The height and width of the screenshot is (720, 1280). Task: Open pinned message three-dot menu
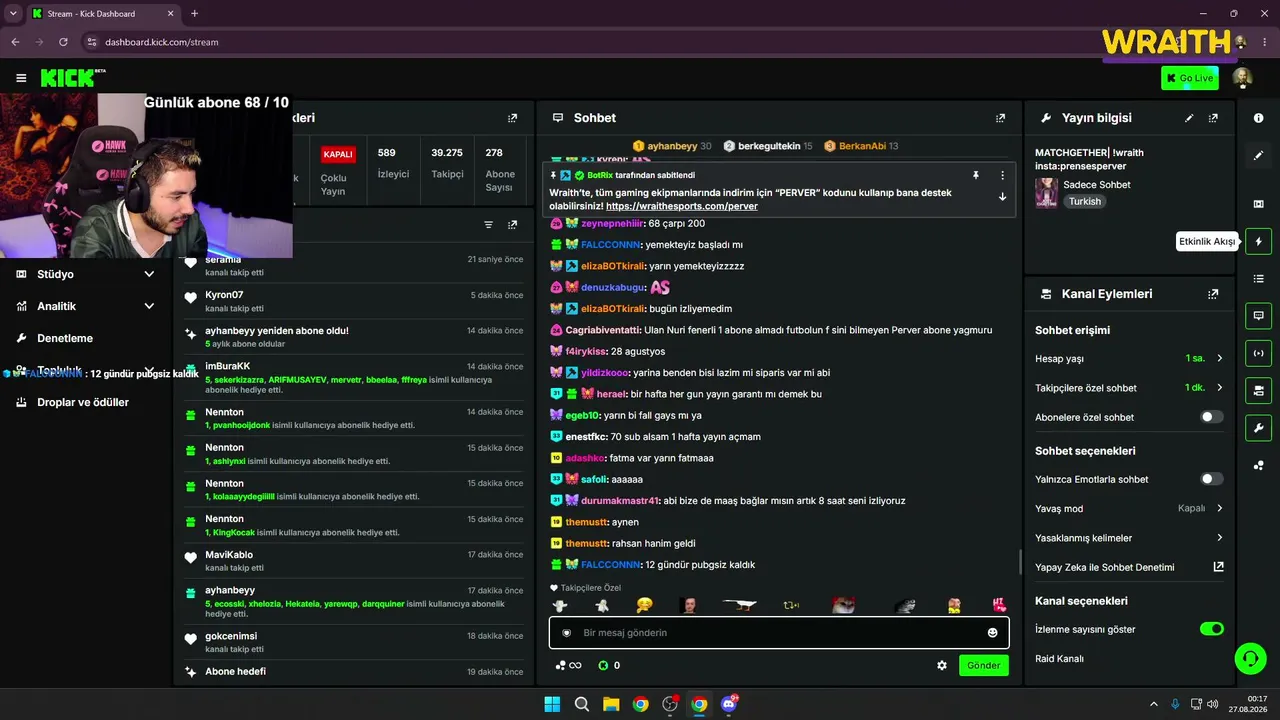click(x=1002, y=175)
